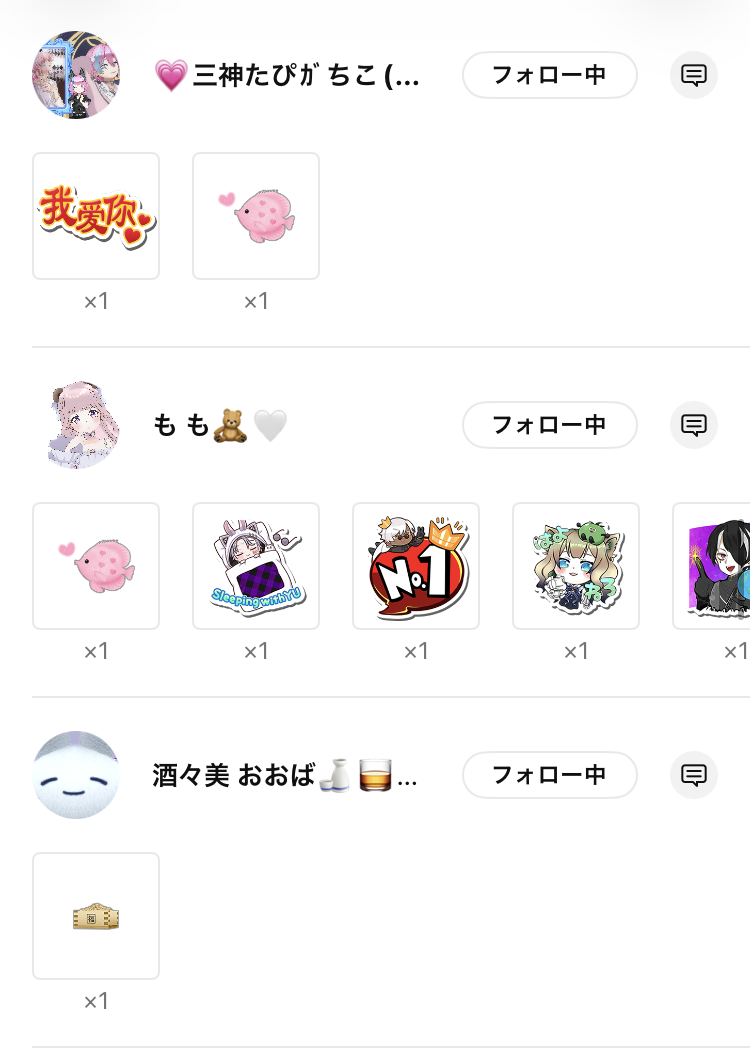
Task: Open message icon beside 三神たぴ user
Action: [x=694, y=75]
